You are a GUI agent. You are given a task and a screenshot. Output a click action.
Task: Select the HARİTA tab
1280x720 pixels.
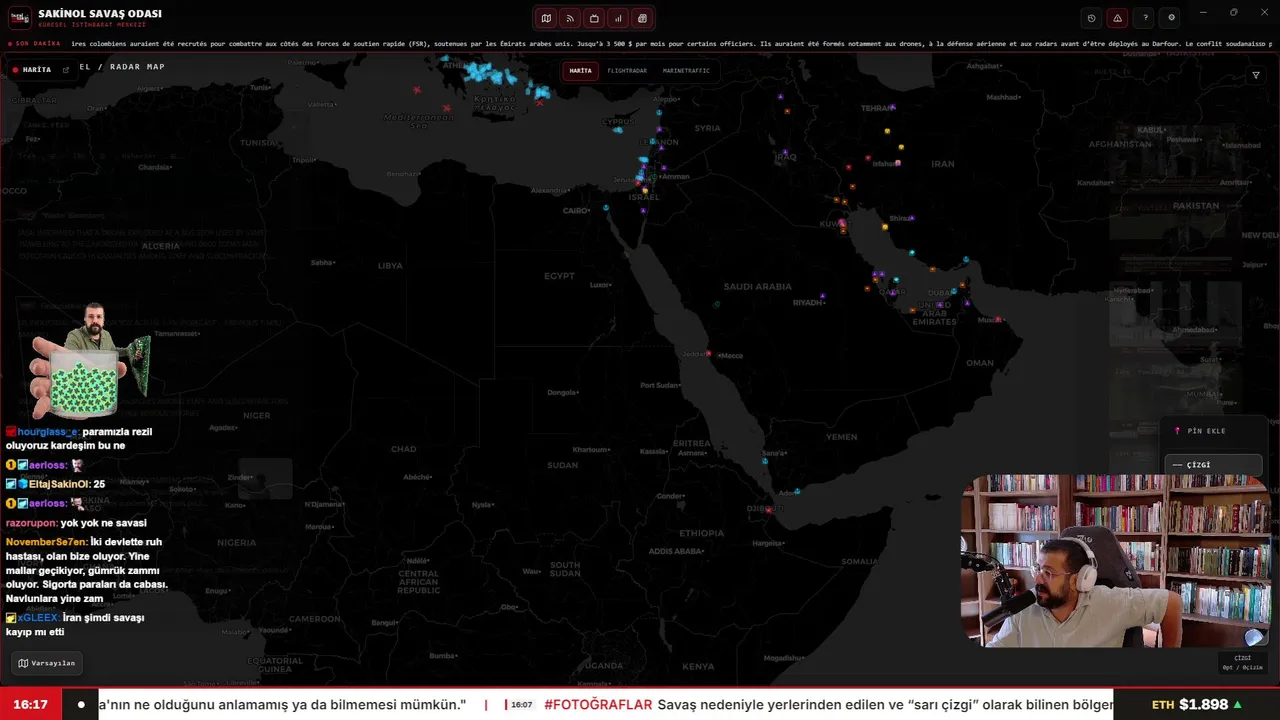[x=580, y=71]
